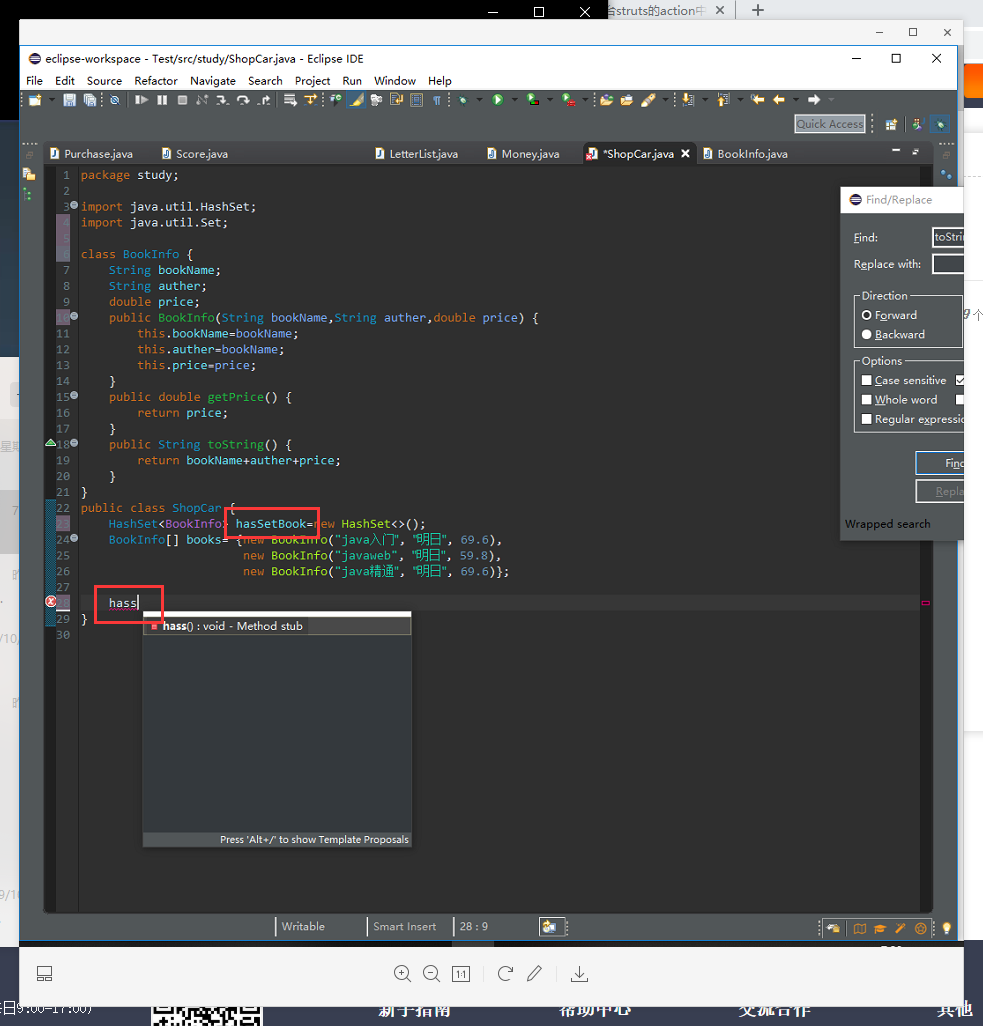The height and width of the screenshot is (1026, 983).
Task: Open the Back history dropdown arrow
Action: pos(796,99)
